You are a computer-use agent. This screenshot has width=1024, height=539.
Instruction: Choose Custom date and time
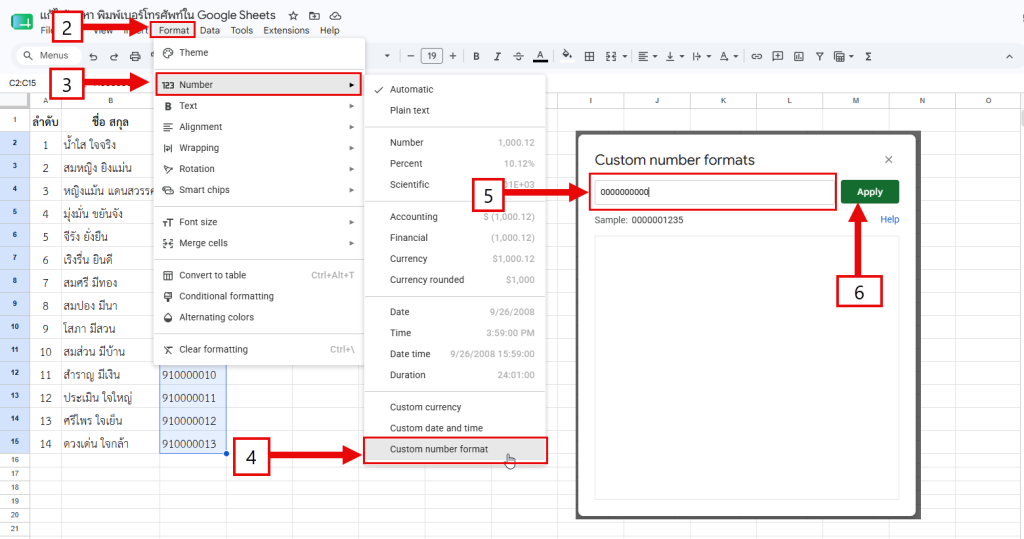click(x=455, y=428)
